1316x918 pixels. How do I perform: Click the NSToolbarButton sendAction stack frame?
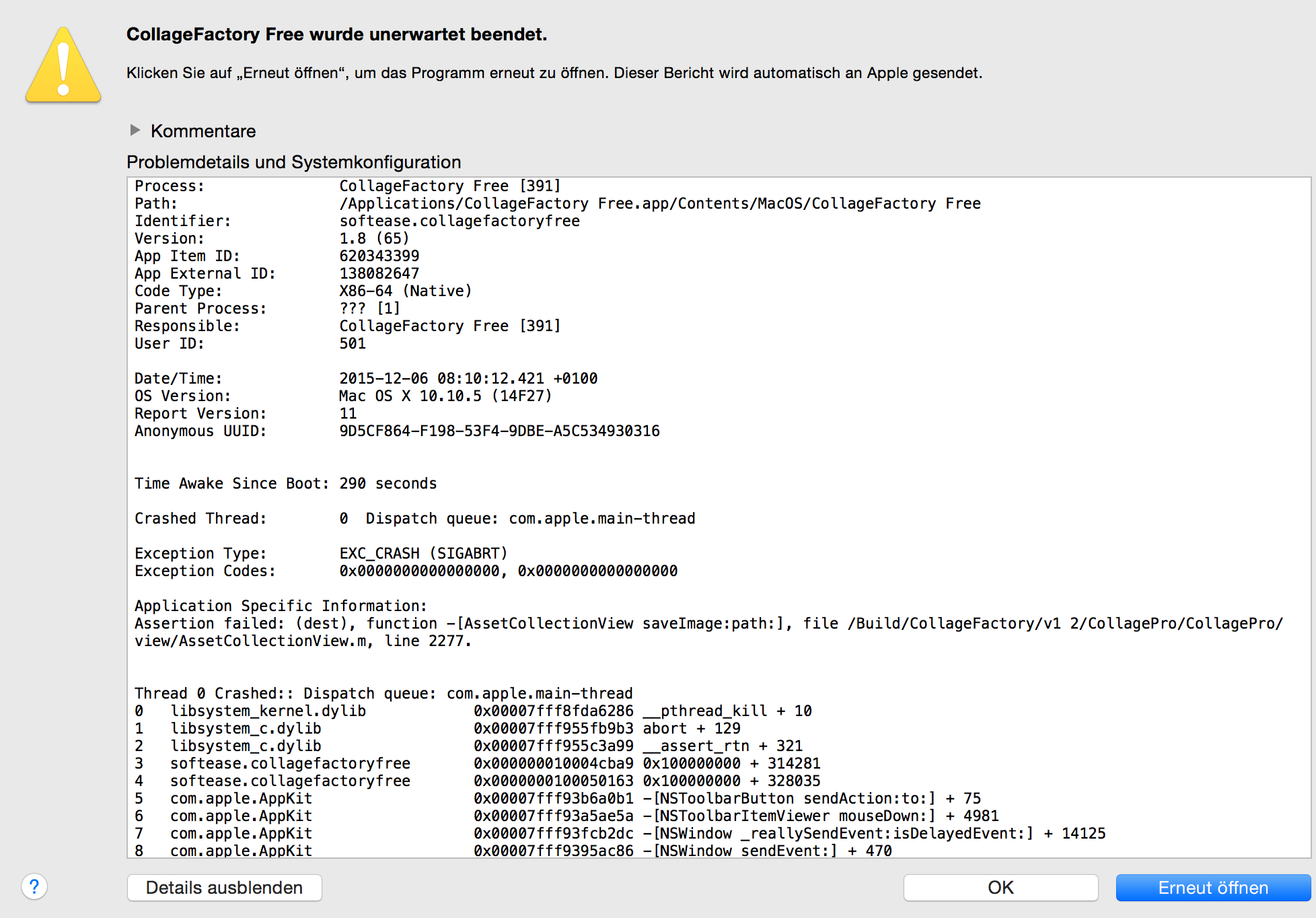[x=558, y=798]
